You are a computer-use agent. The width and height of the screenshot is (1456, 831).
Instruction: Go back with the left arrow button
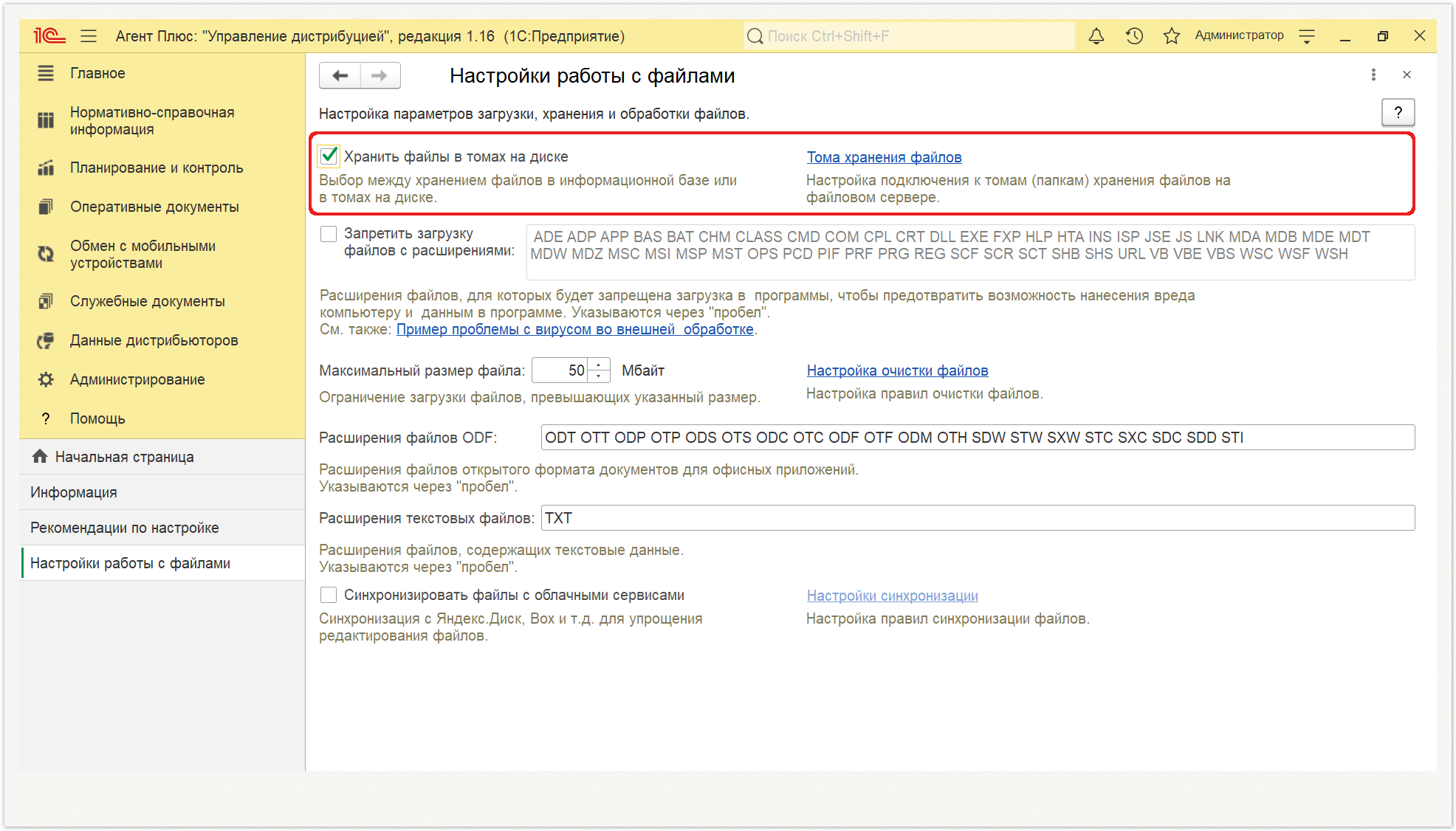tap(340, 75)
